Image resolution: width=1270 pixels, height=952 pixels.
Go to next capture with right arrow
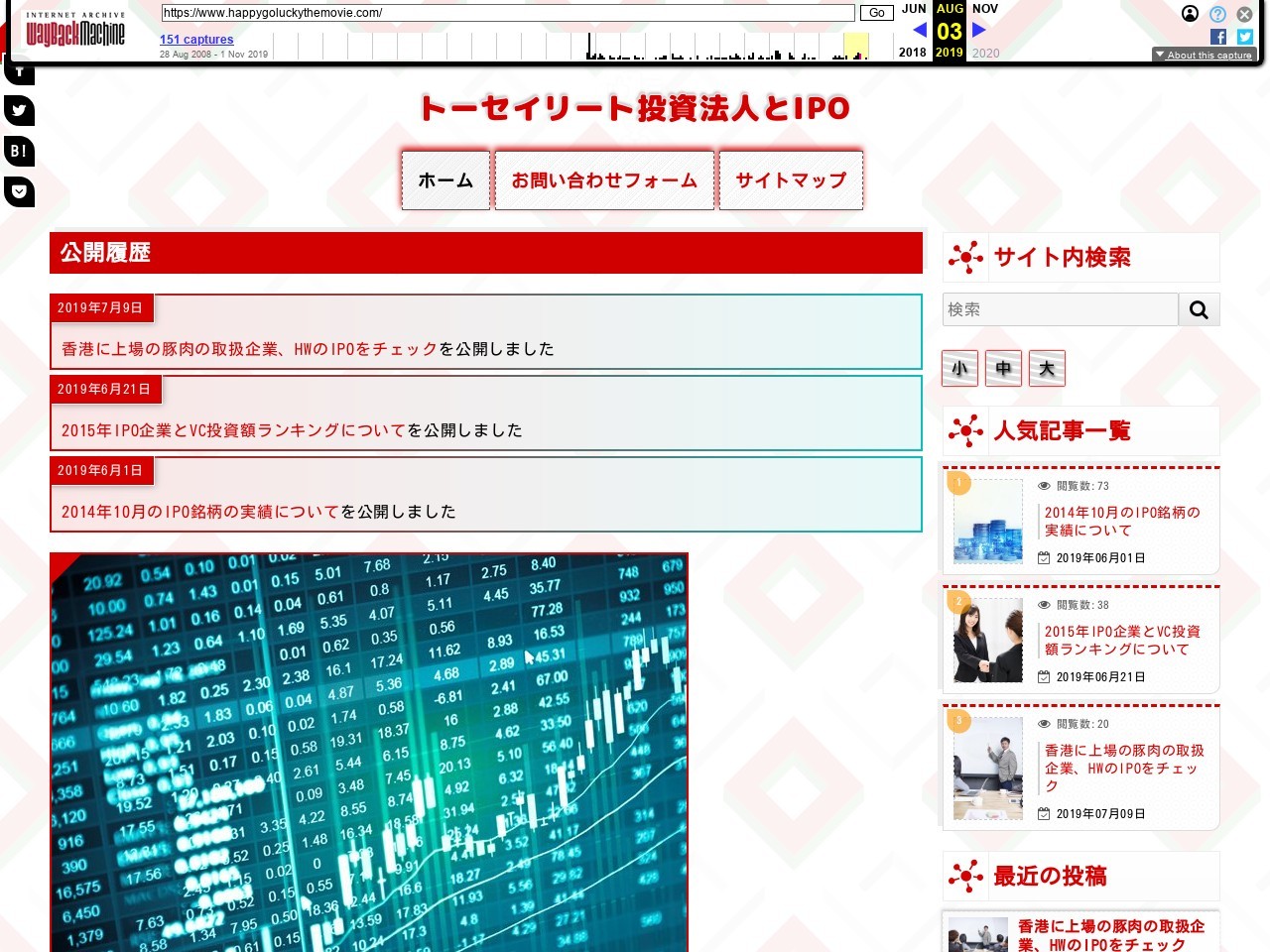click(x=979, y=30)
